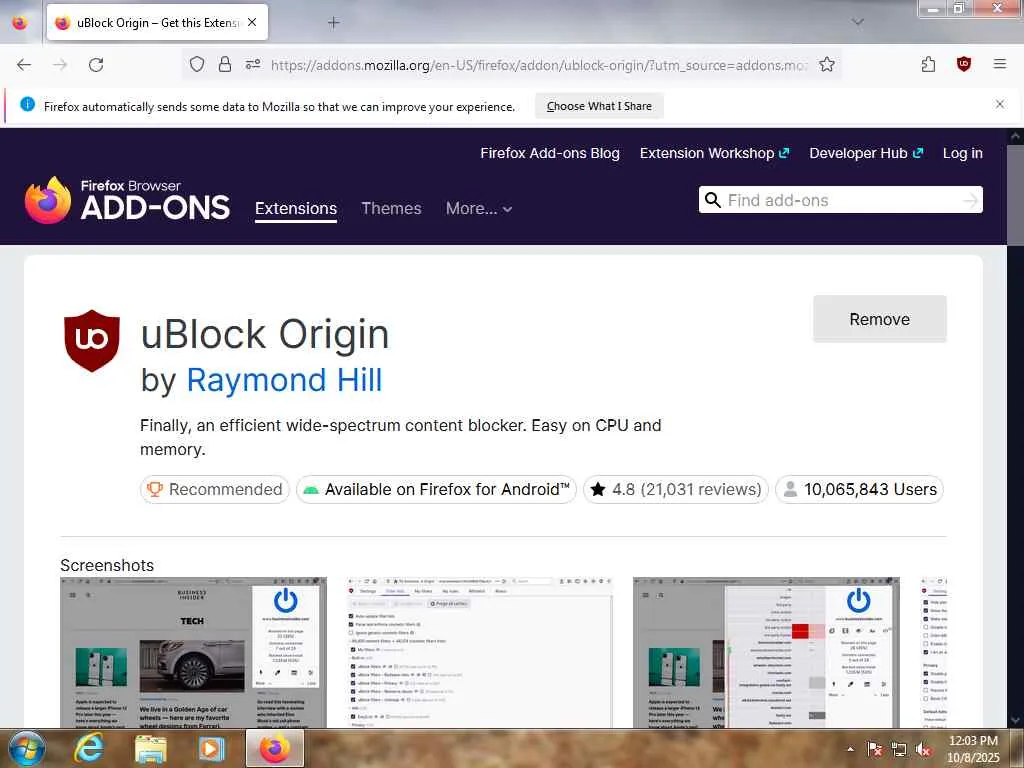1024x768 pixels.
Task: Open Windows Media Player from taskbar
Action: (211, 749)
